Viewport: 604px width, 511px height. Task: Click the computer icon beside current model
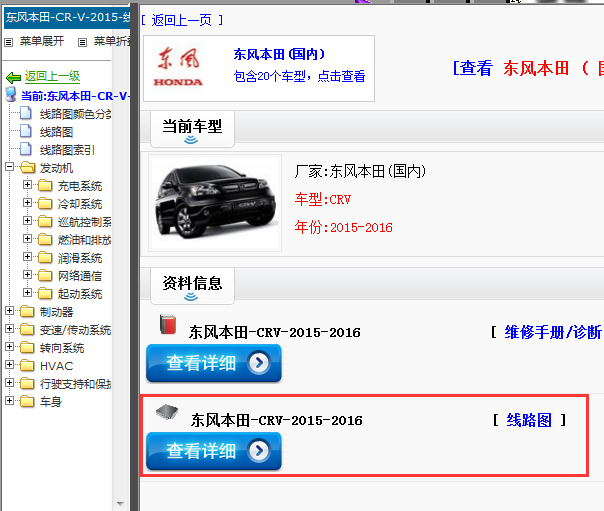11,95
